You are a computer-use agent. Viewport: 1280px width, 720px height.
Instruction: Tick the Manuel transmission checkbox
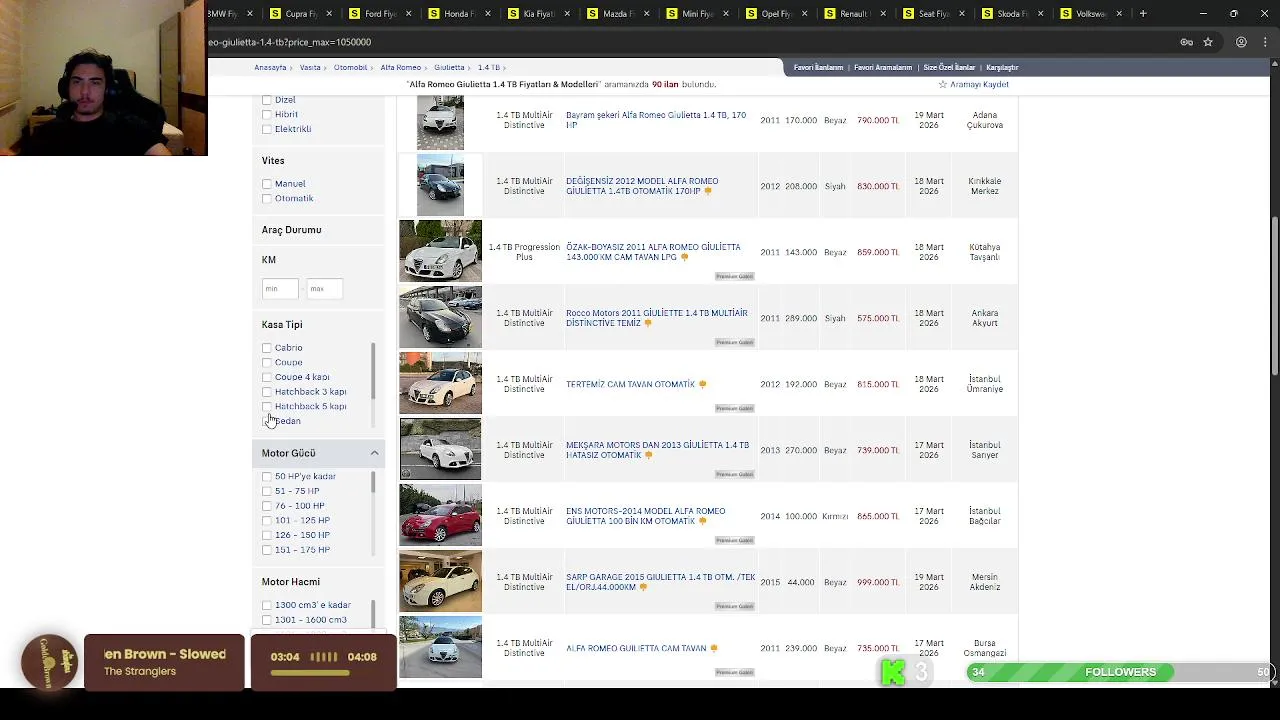click(x=267, y=184)
